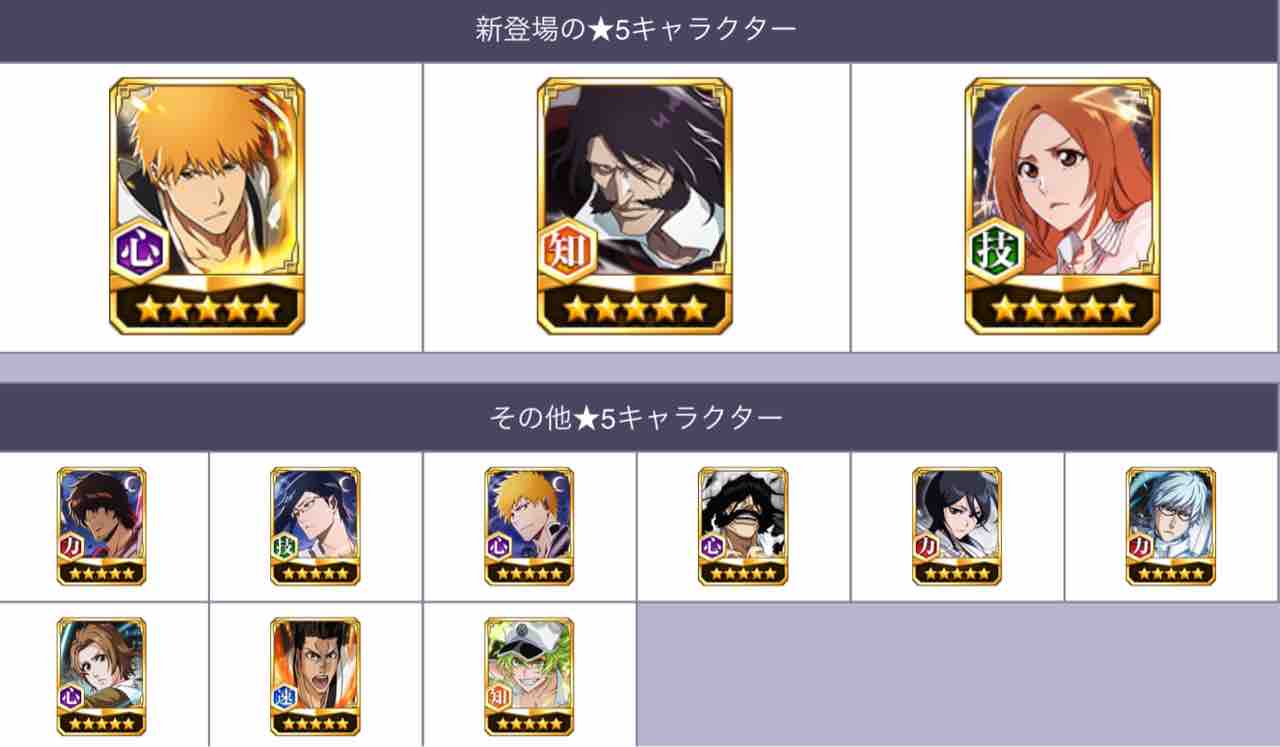Click the purple 心 badge on Ichigo's large card
The width and height of the screenshot is (1280, 747).
[138, 249]
